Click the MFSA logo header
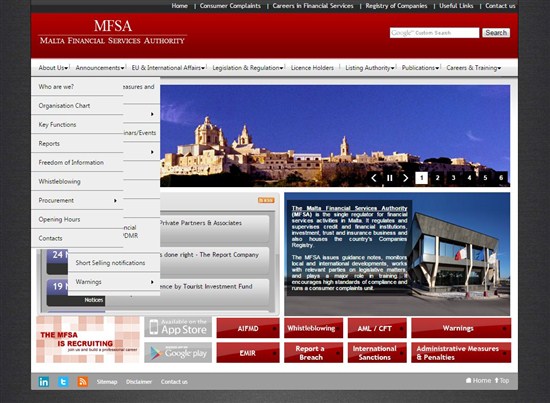Image resolution: width=550 pixels, height=403 pixels. click(x=112, y=32)
